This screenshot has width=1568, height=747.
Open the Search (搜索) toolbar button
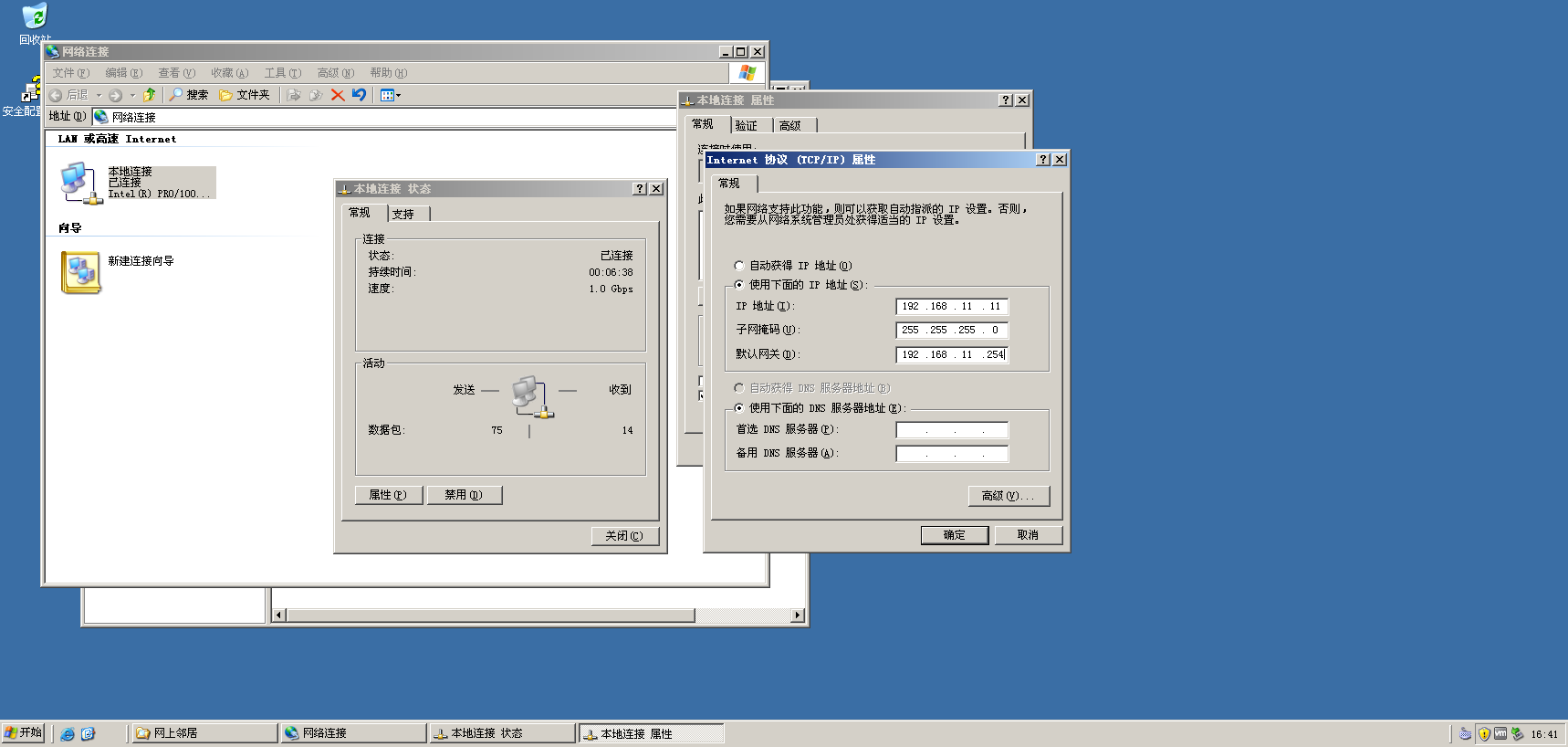[189, 95]
